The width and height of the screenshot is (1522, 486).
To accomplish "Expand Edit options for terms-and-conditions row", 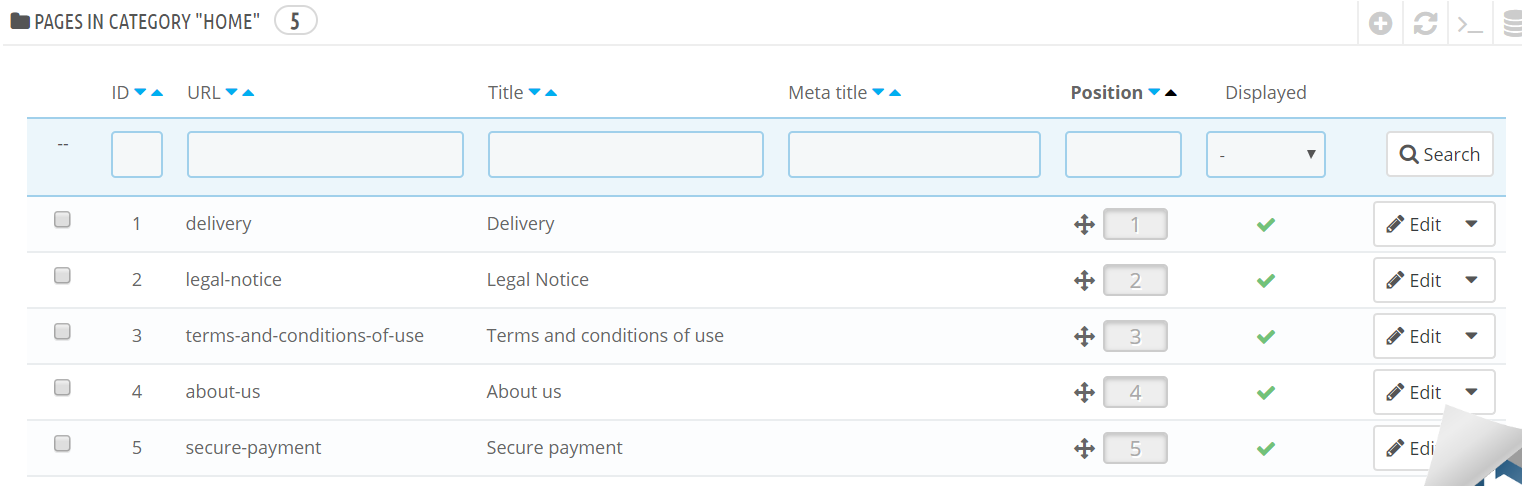I will tap(1471, 336).
